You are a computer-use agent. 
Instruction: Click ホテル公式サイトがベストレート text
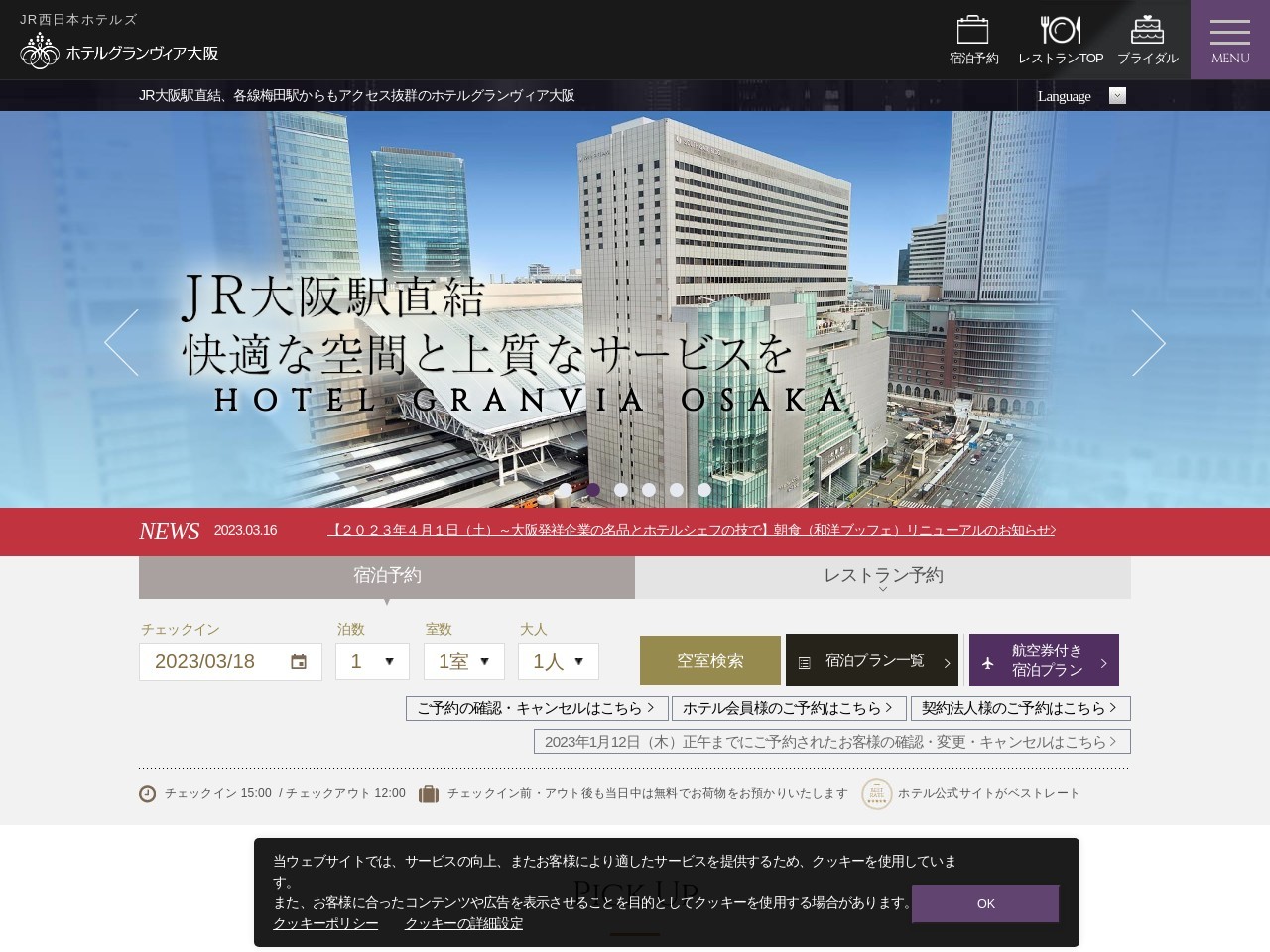pyautogui.click(x=988, y=793)
